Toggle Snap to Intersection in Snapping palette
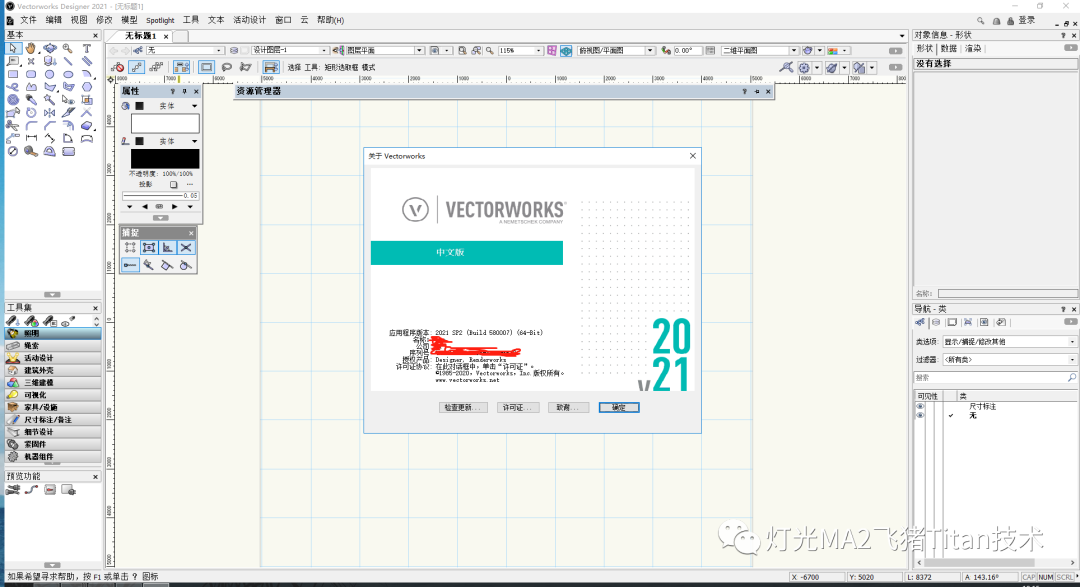 point(186,247)
